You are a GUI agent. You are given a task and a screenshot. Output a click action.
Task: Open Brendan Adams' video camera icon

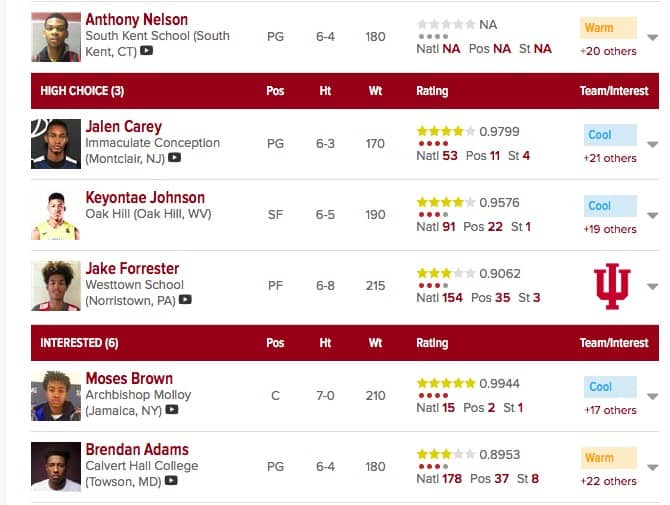coord(171,481)
